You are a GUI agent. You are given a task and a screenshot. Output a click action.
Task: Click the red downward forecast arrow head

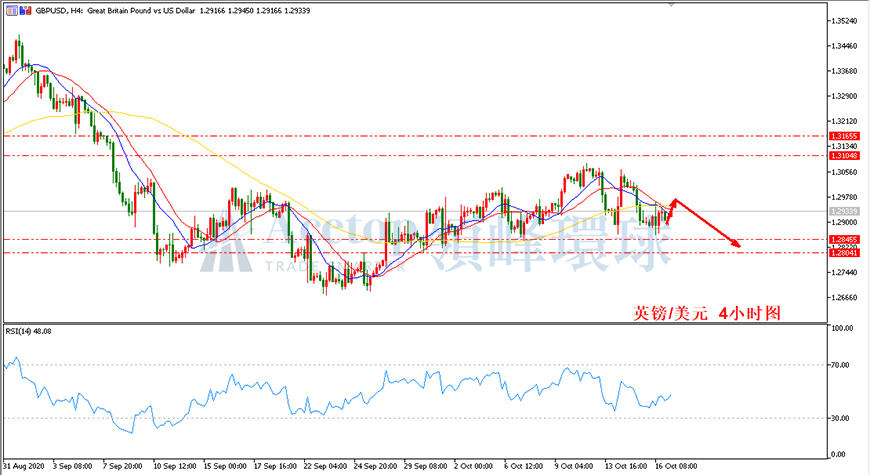(x=735, y=242)
